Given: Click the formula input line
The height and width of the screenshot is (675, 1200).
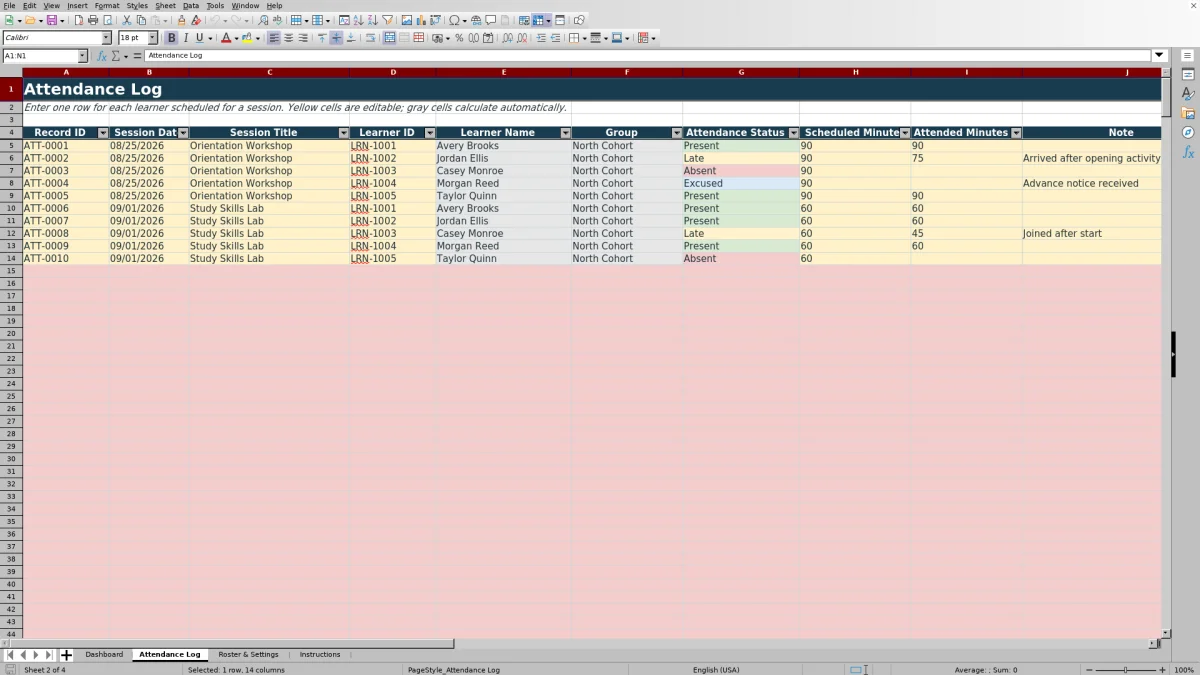Looking at the screenshot, I should click(648, 56).
